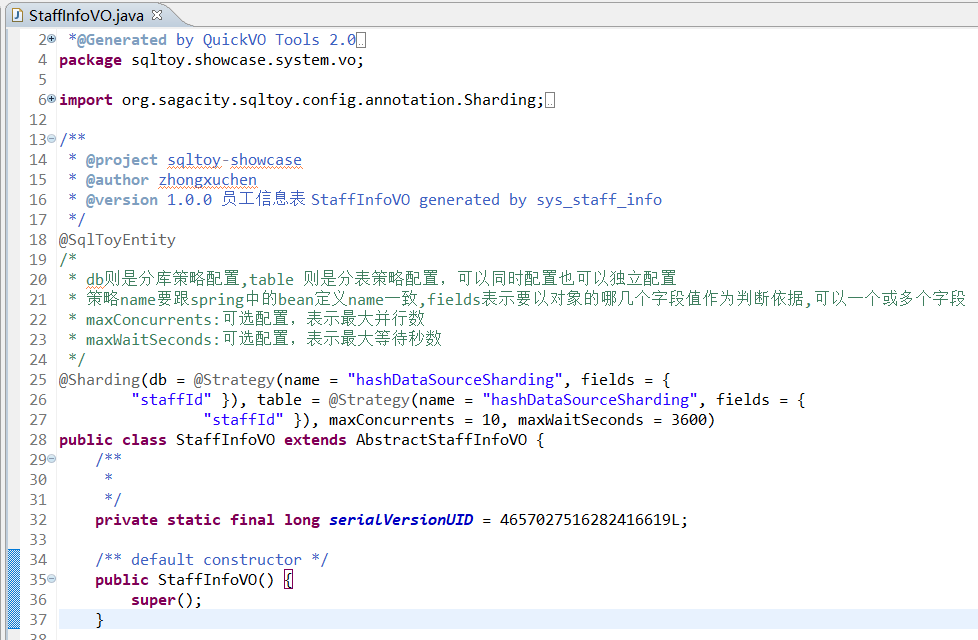Viewport: 978px width, 640px height.
Task: Expand the folded header comment at line 2
Action: tap(52, 39)
